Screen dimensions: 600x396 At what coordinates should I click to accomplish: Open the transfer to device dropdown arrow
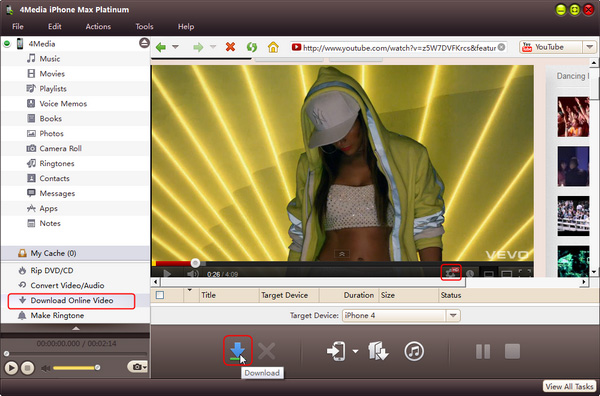click(355, 351)
